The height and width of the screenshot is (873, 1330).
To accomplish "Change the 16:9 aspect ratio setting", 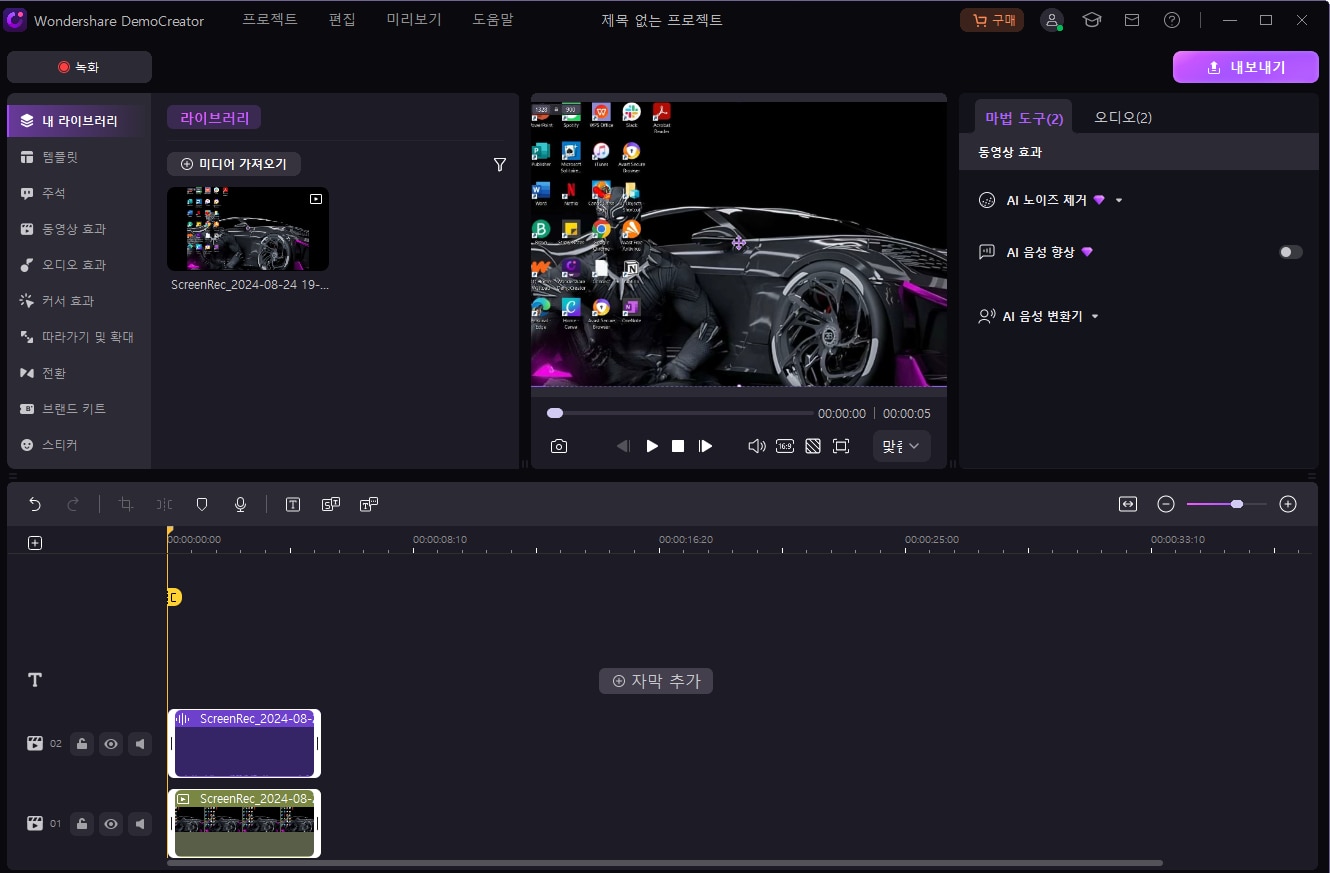I will [x=785, y=446].
